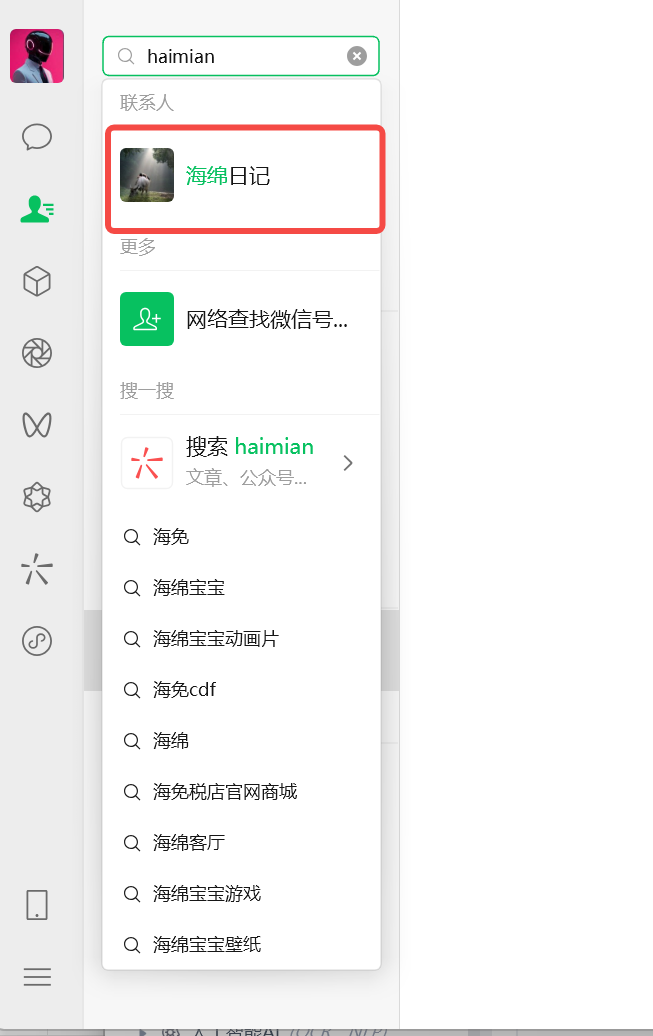This screenshot has height=1036, width=653.
Task: Click 网络查找微信号 find by network option
Action: (x=243, y=319)
